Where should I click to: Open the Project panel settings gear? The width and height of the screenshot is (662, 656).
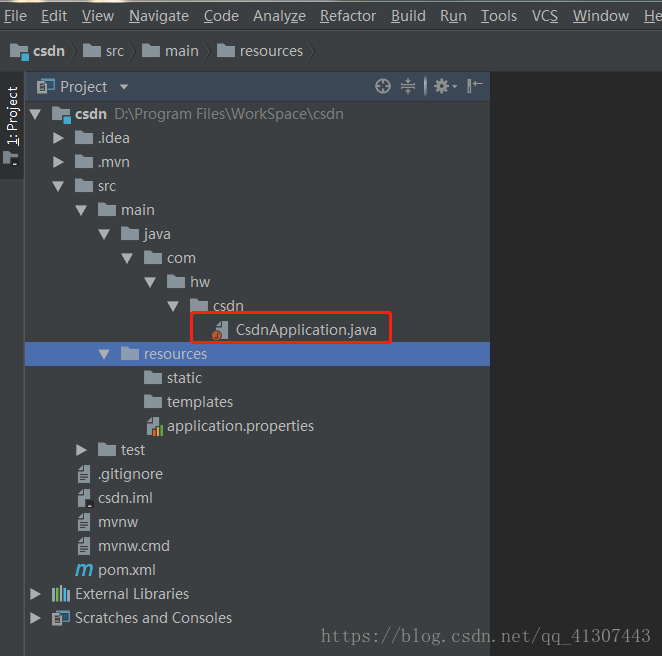tap(445, 86)
